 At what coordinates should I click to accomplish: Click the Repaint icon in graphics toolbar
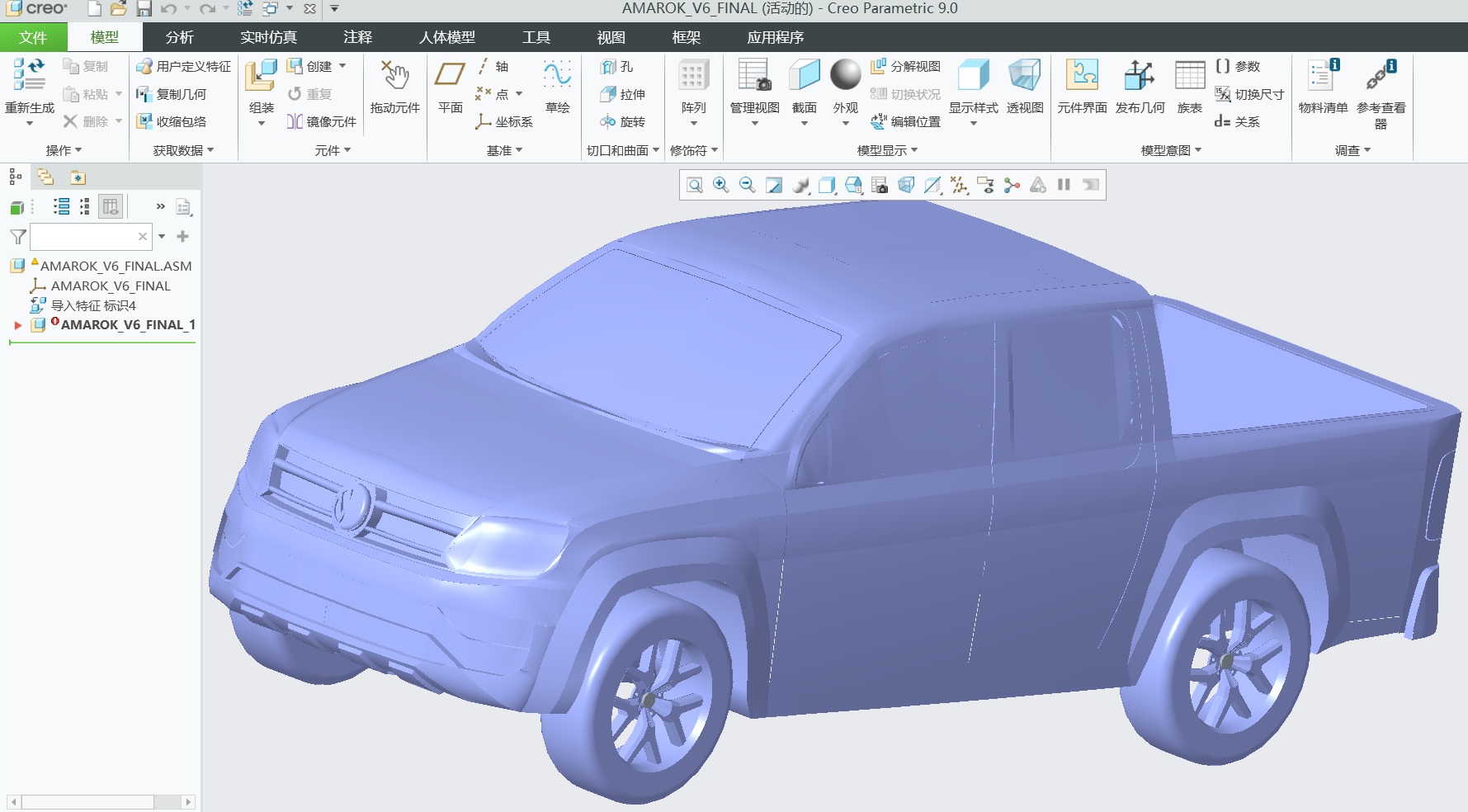tap(774, 185)
